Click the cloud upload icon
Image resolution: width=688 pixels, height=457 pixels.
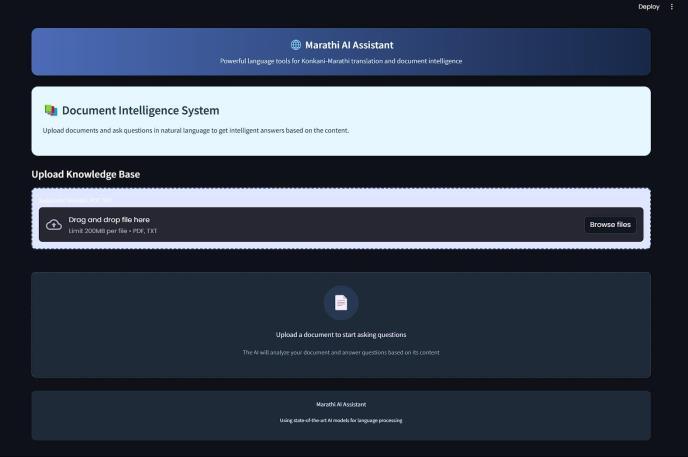pyautogui.click(x=54, y=225)
